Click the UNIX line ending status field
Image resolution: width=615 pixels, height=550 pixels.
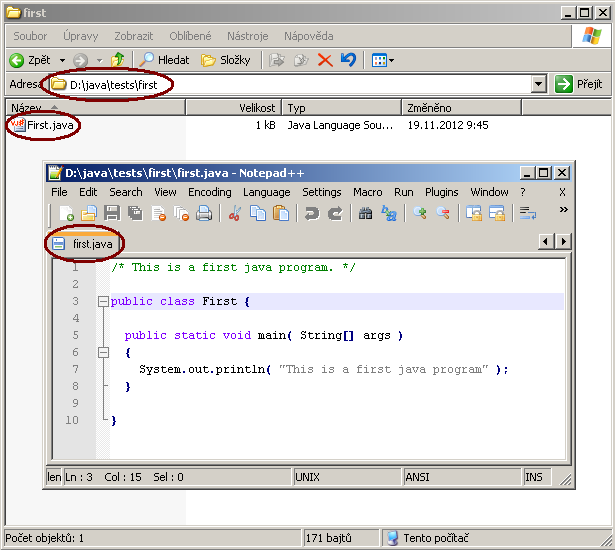pos(347,477)
